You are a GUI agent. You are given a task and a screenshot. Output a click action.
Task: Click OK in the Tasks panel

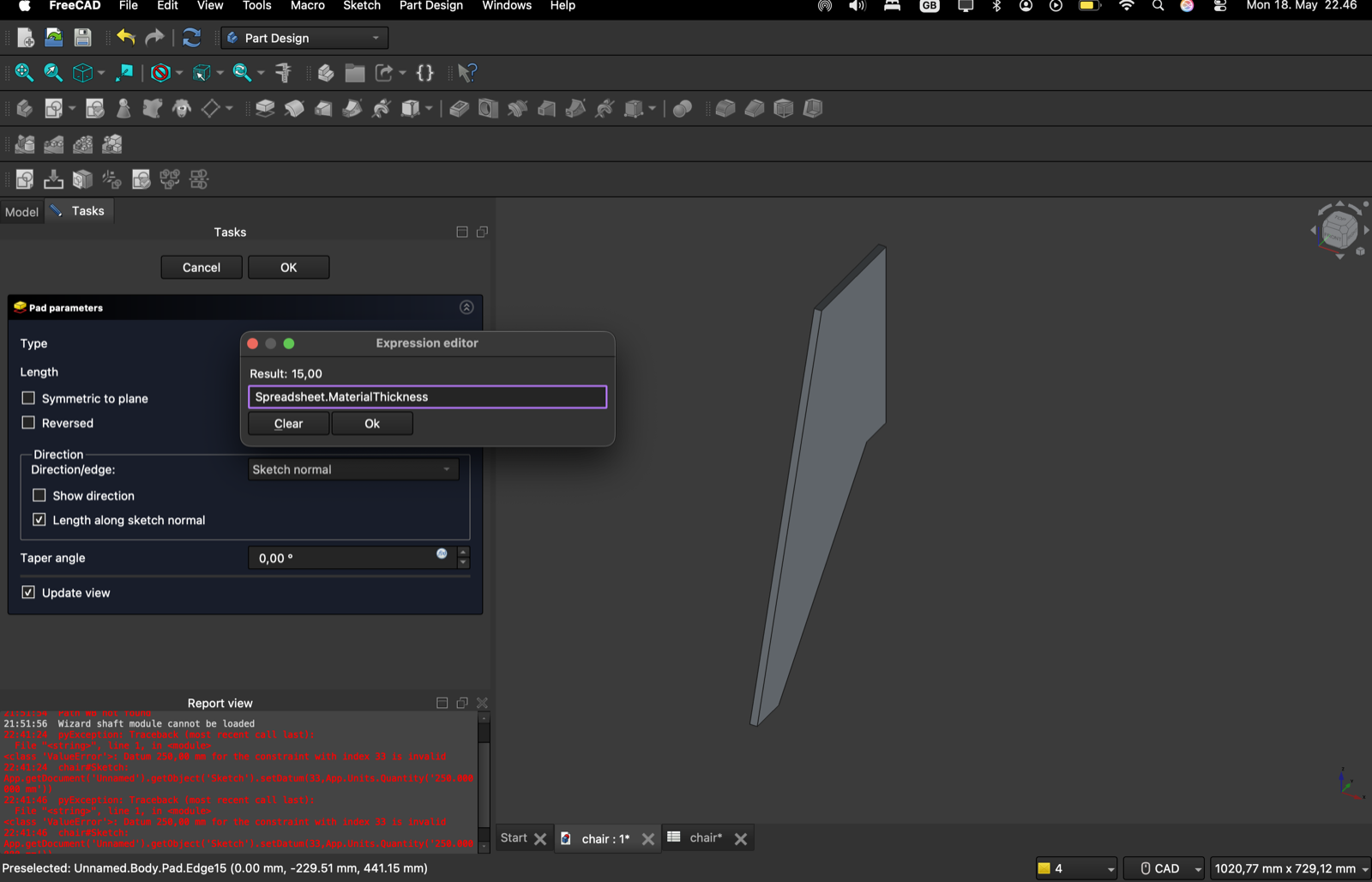click(289, 268)
